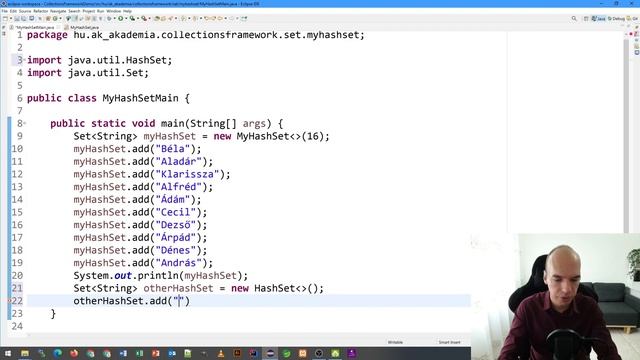Switch to the Debug perspective
Image resolution: width=640 pixels, height=360 pixels.
click(616, 18)
